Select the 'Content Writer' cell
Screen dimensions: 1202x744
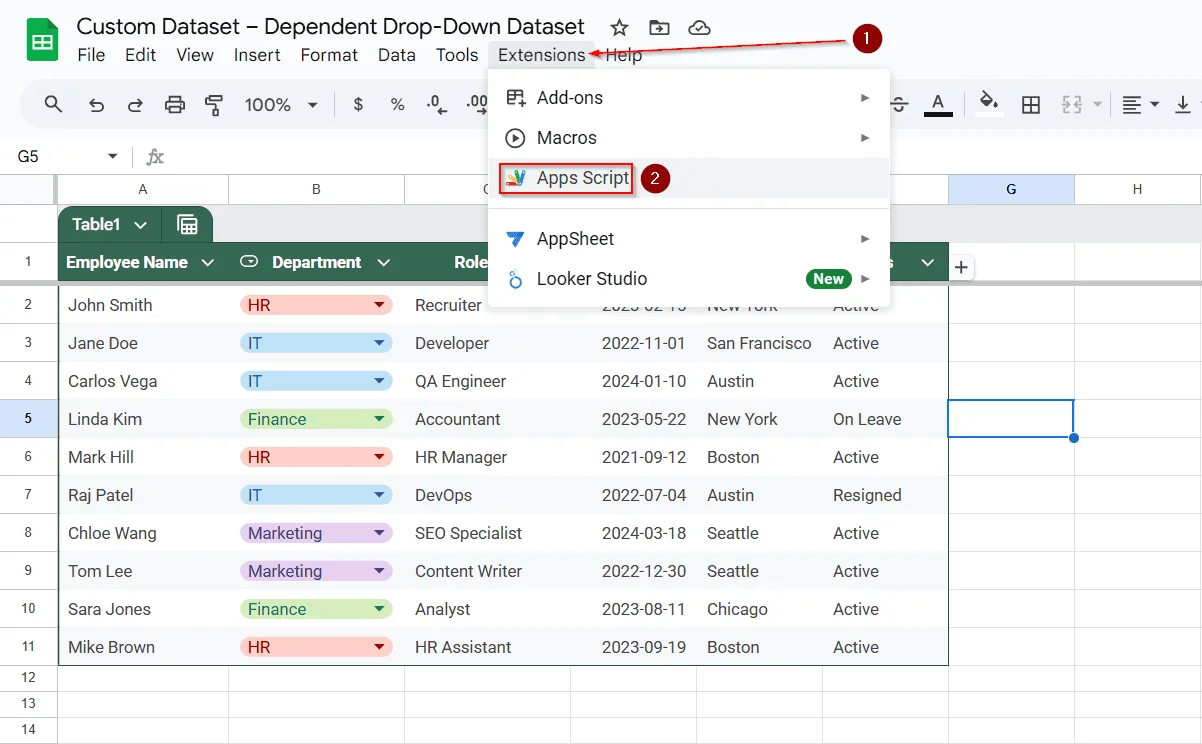click(487, 571)
